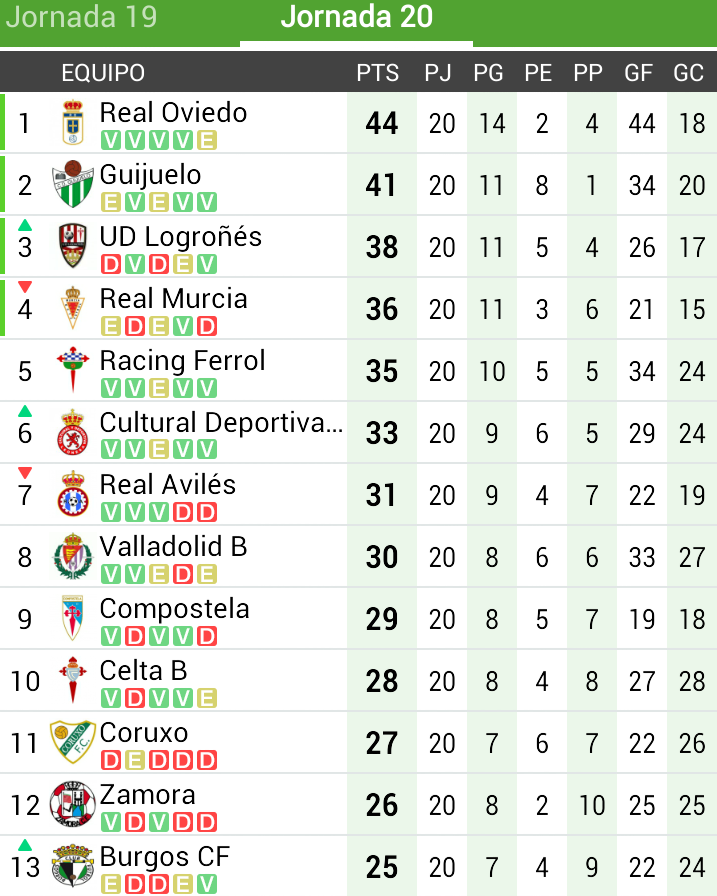Select the Coruxo team badge

[x=72, y=743]
